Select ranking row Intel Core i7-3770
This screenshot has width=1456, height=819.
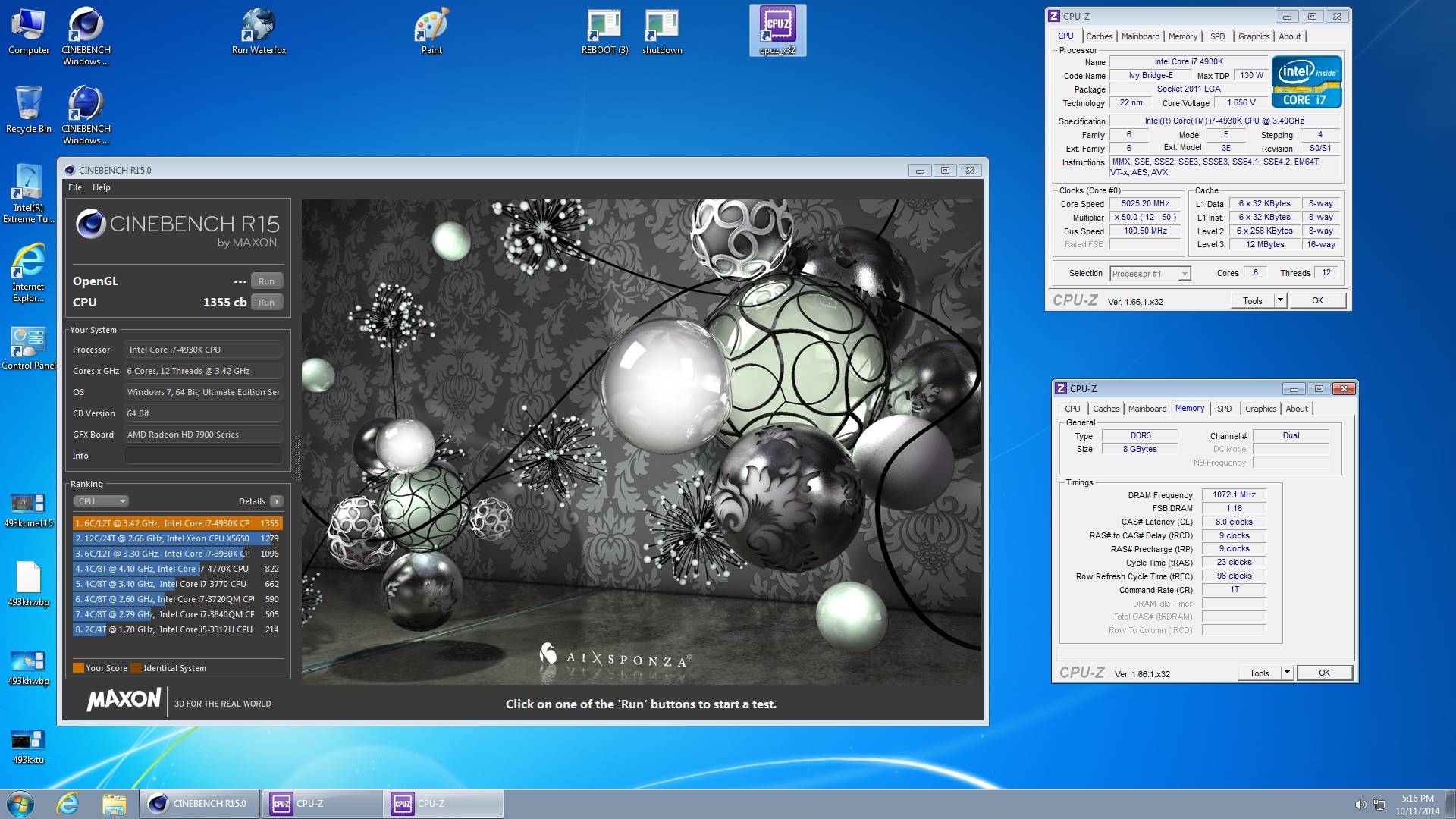[177, 584]
